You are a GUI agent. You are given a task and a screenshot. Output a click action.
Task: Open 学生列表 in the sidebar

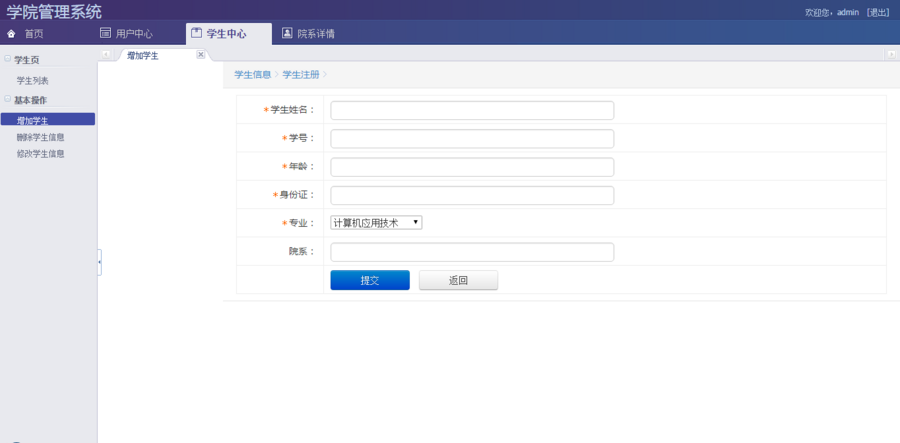(x=33, y=81)
